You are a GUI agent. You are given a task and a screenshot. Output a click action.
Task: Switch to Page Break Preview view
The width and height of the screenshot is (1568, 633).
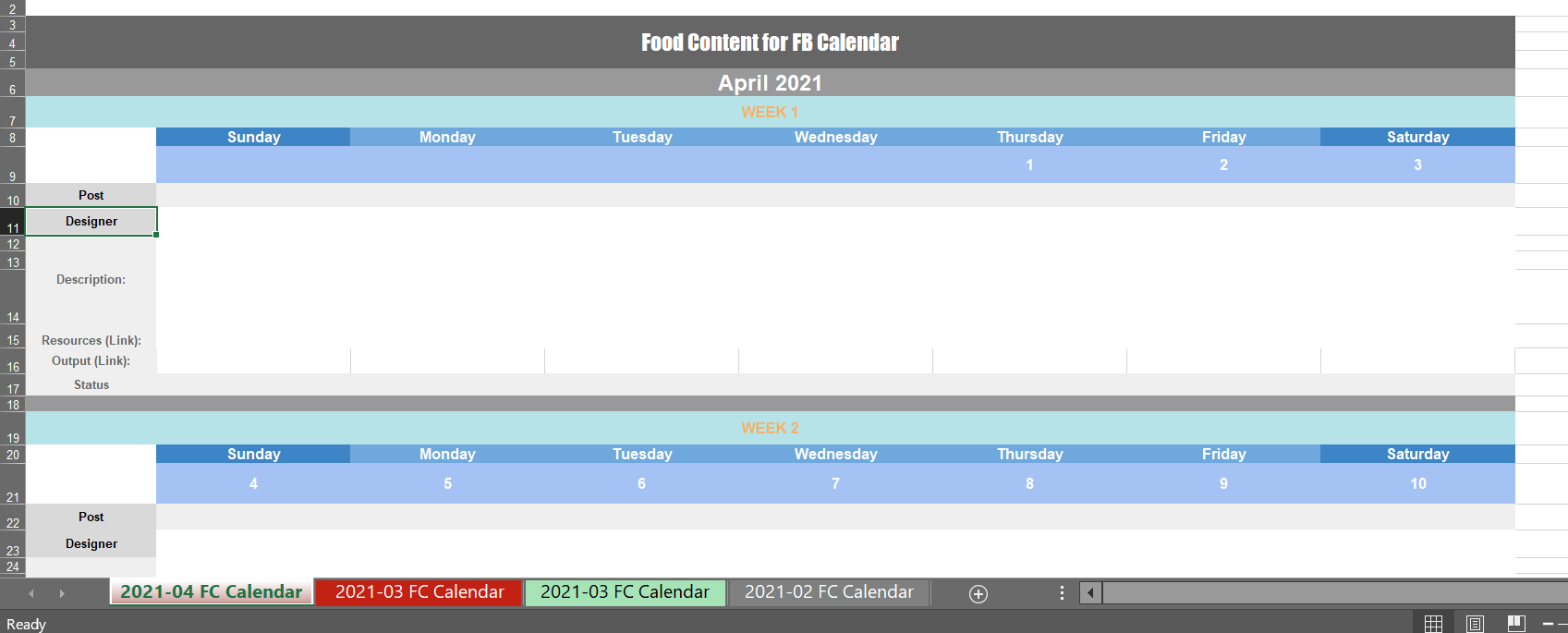[1516, 624]
